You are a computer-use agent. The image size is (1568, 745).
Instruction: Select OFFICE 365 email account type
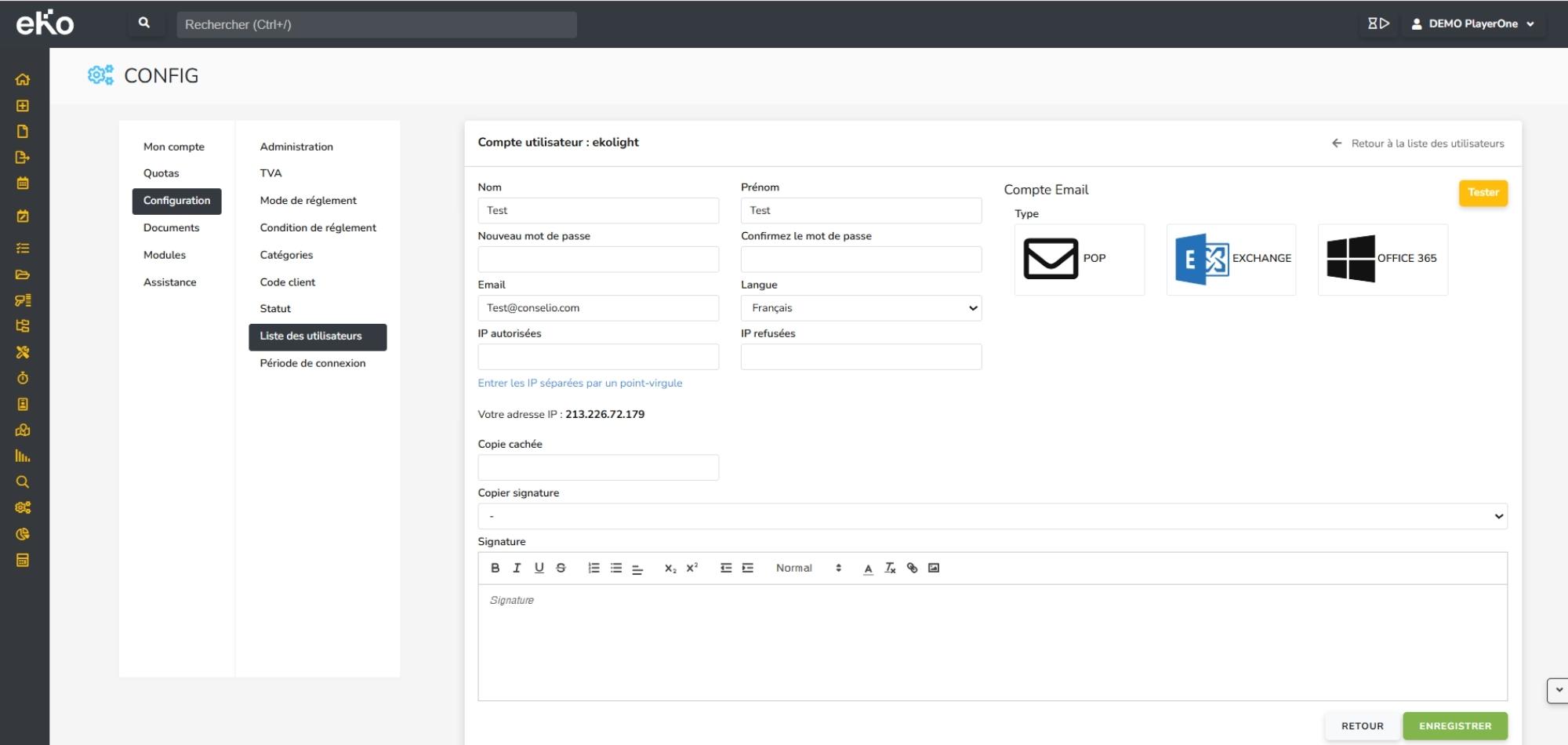[x=1383, y=260]
